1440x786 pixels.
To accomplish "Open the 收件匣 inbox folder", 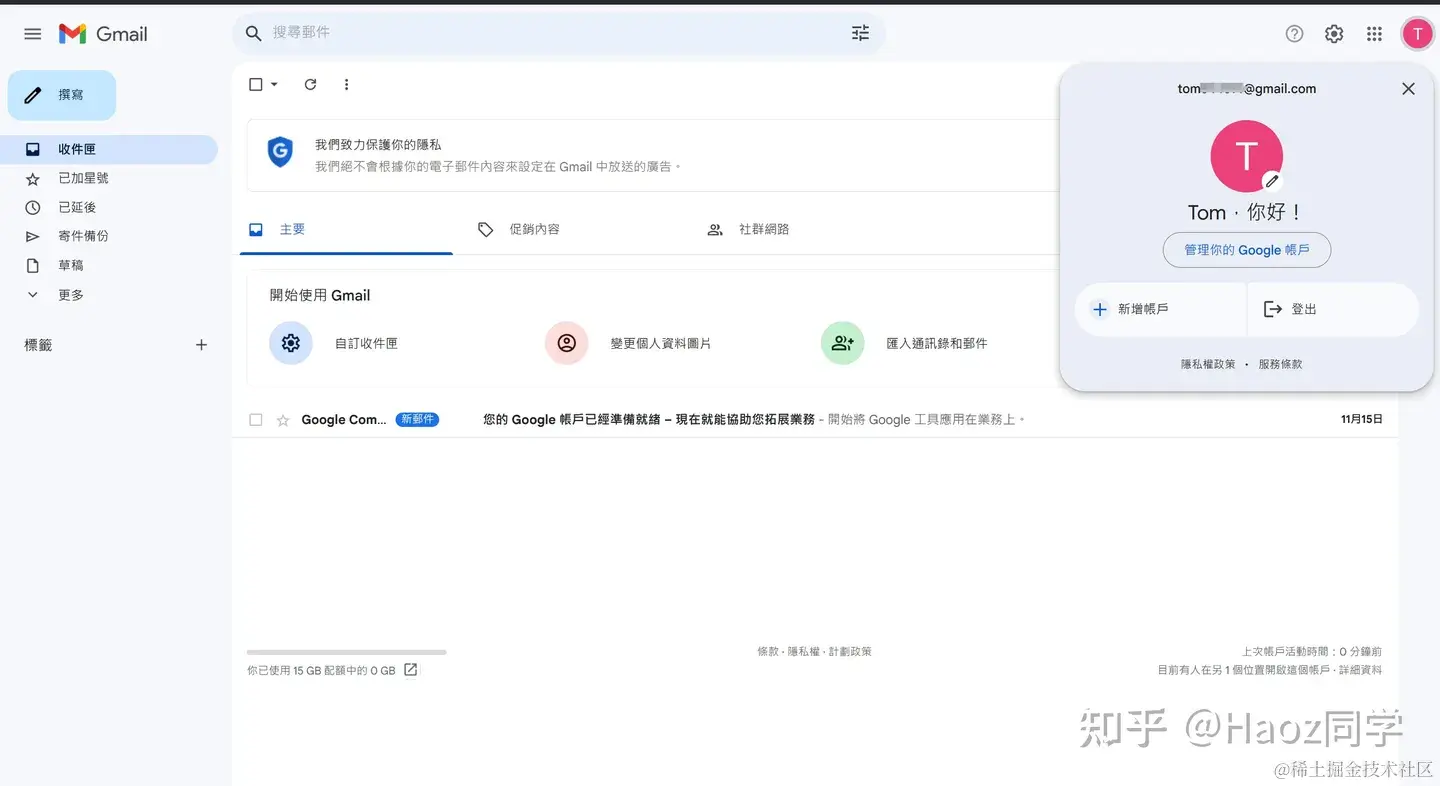I will click(109, 149).
